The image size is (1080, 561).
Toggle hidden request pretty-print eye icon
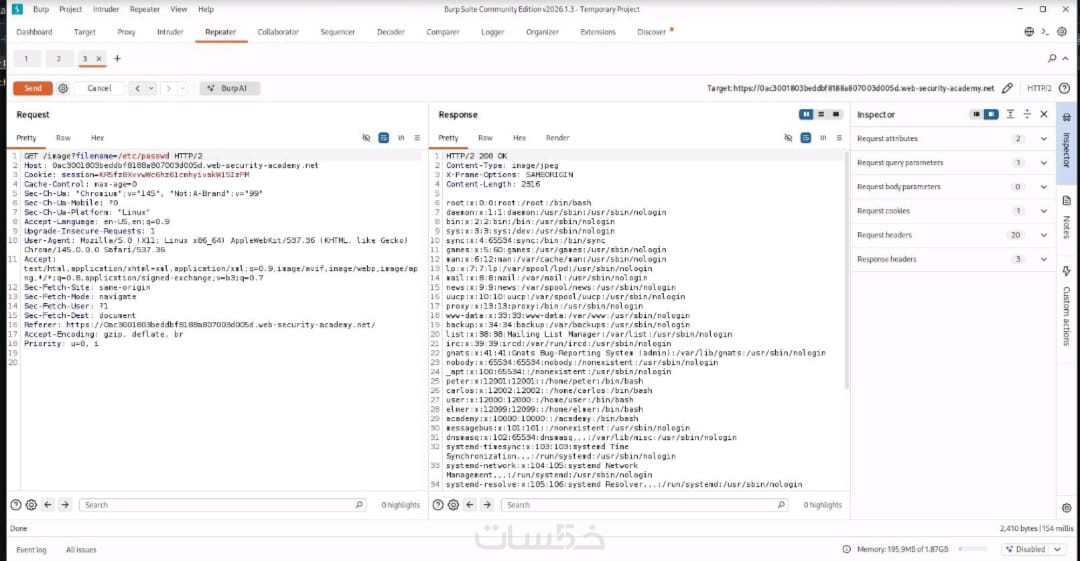click(x=366, y=138)
